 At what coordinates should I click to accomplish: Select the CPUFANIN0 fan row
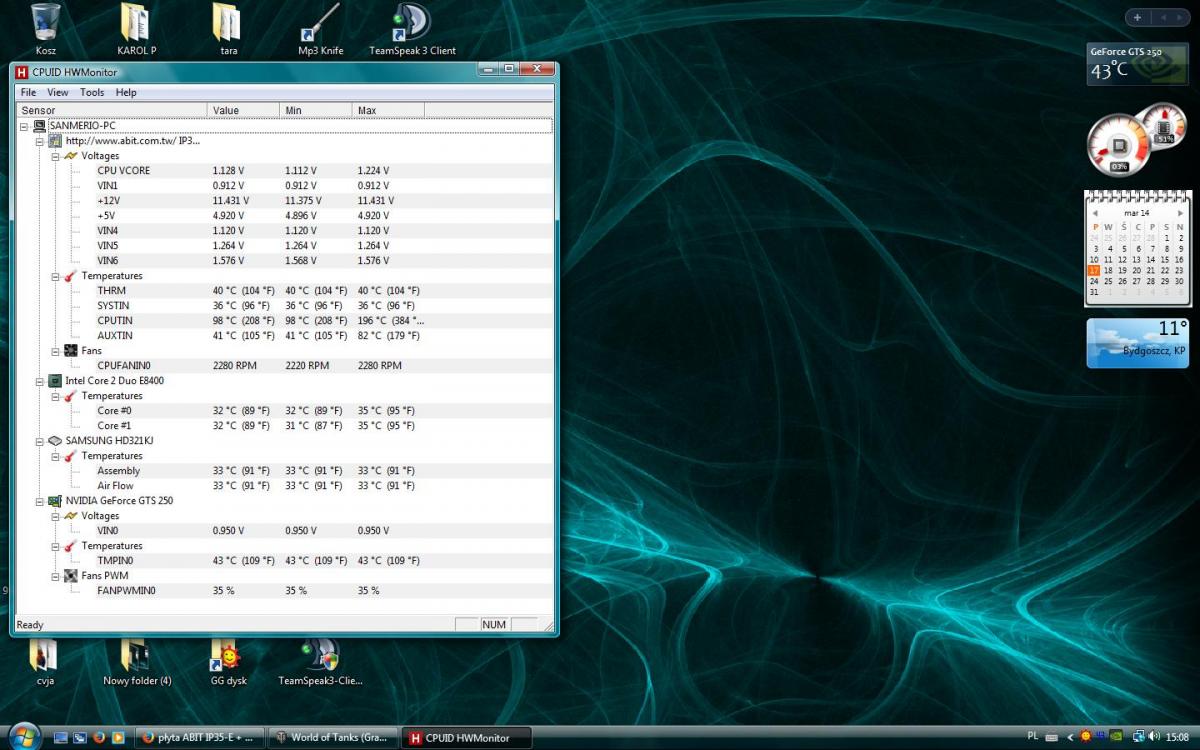(x=285, y=366)
